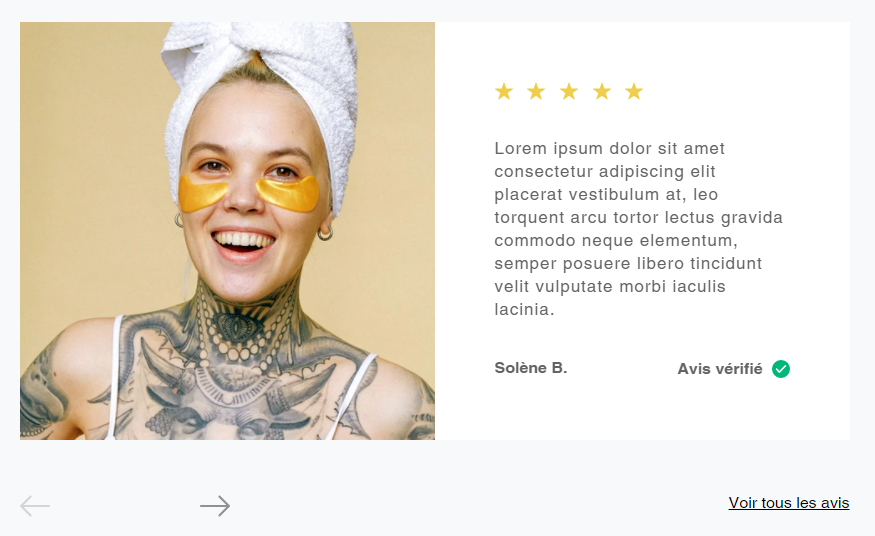Viewport: 875px width, 536px height.
Task: Click the fifth, last rating star
Action: 634,91
